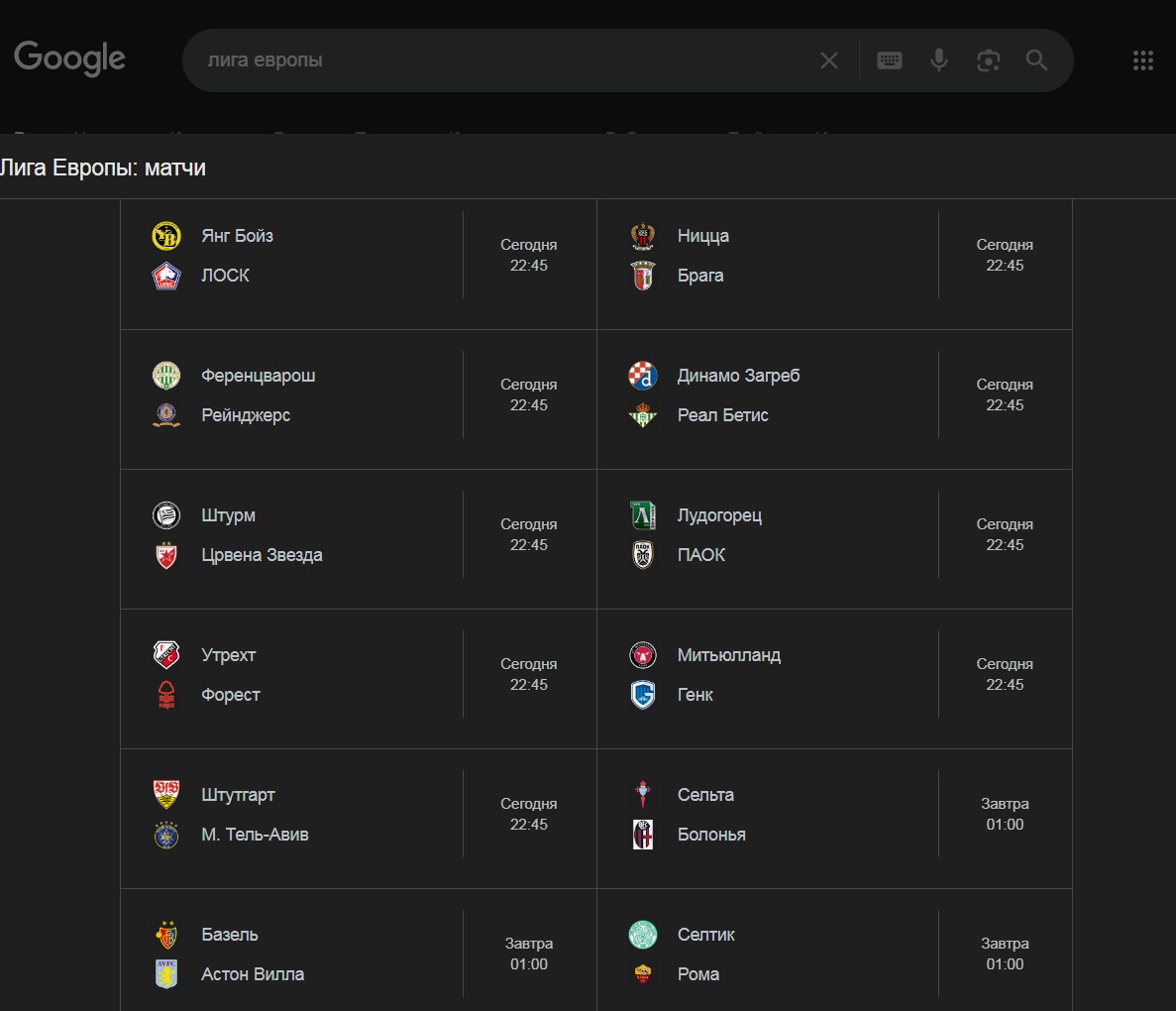Clear the search box with the X icon

829,60
